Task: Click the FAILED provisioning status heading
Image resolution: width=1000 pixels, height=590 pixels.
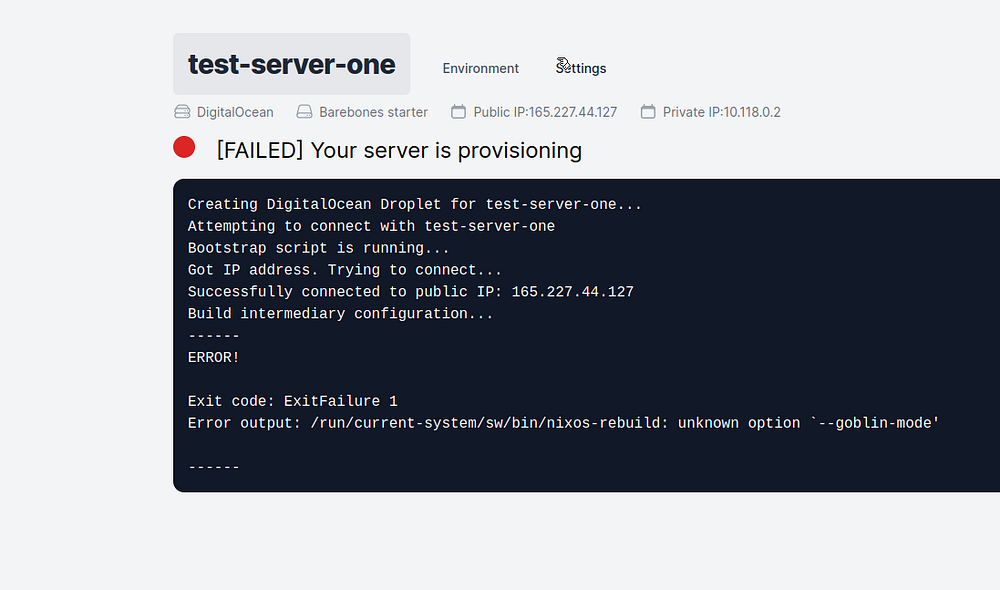Action: coord(399,151)
